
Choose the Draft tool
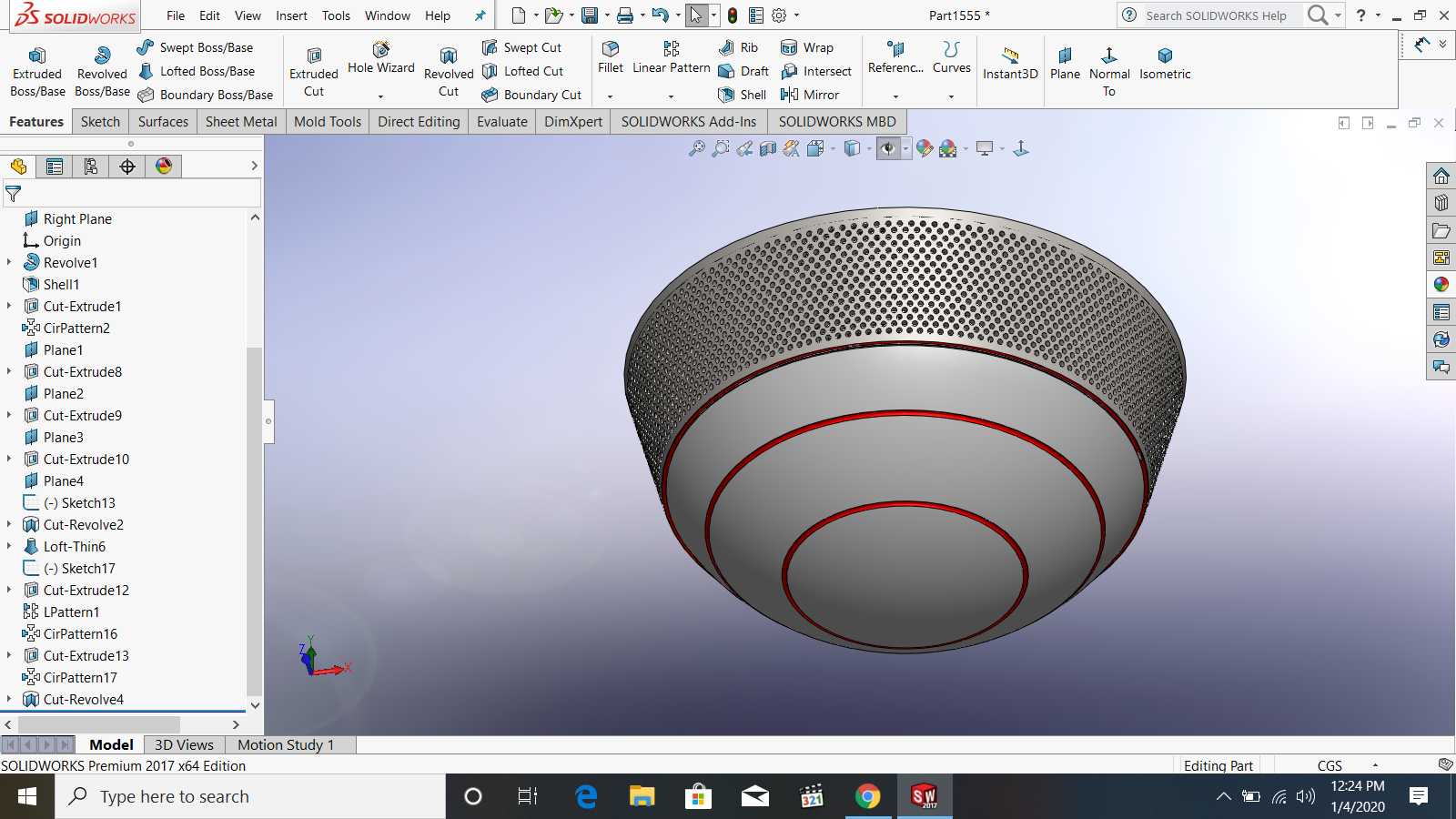coord(743,71)
